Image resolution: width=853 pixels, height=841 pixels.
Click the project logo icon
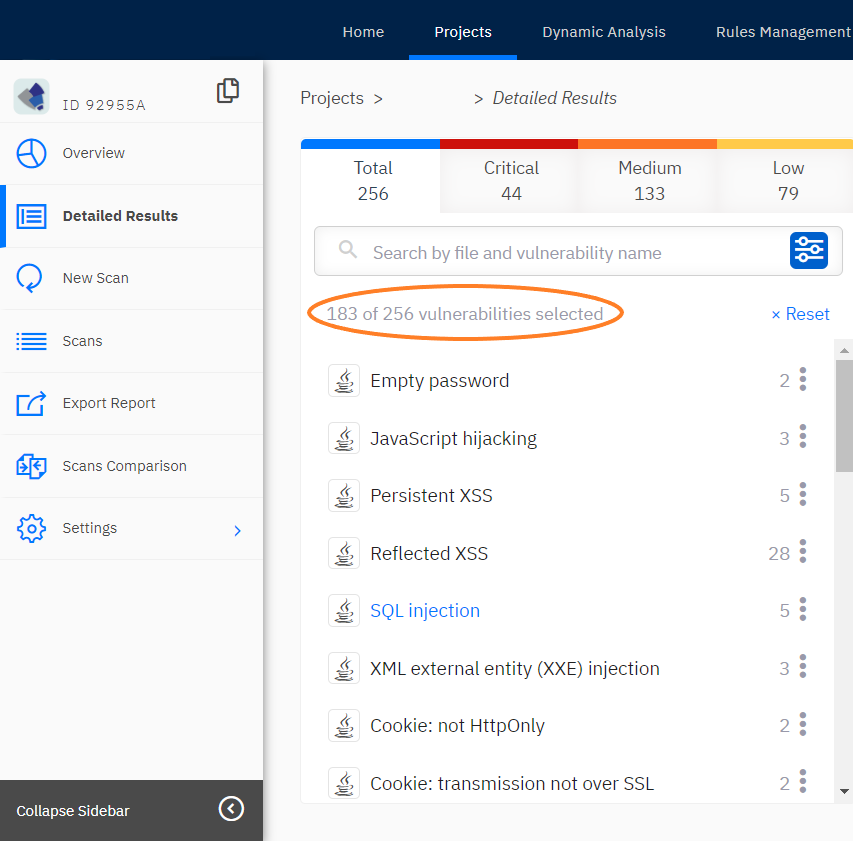pyautogui.click(x=32, y=96)
